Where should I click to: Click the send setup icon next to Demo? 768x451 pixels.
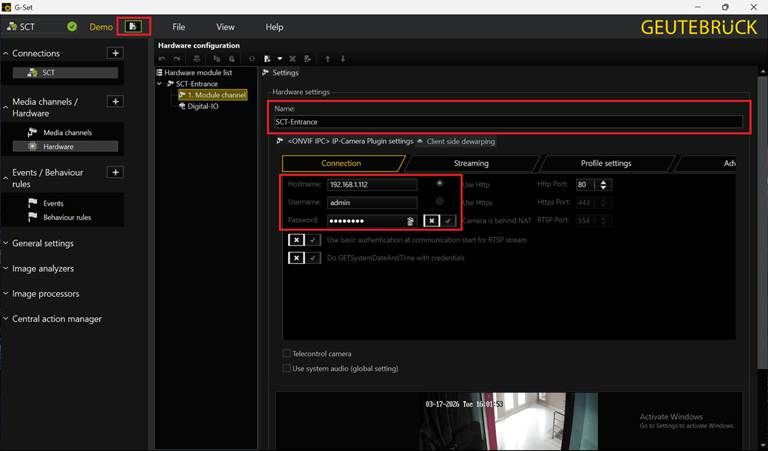[x=133, y=26]
